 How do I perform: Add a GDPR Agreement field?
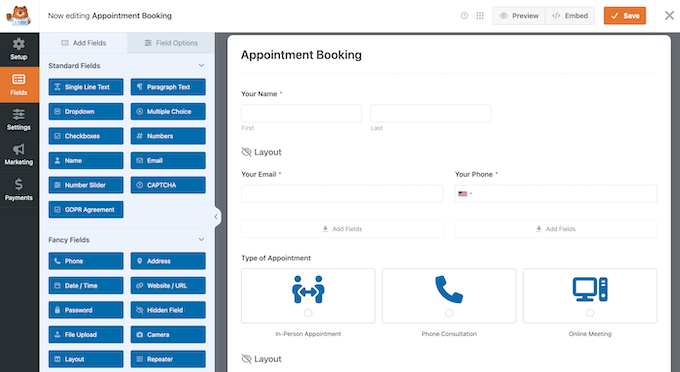(86, 209)
